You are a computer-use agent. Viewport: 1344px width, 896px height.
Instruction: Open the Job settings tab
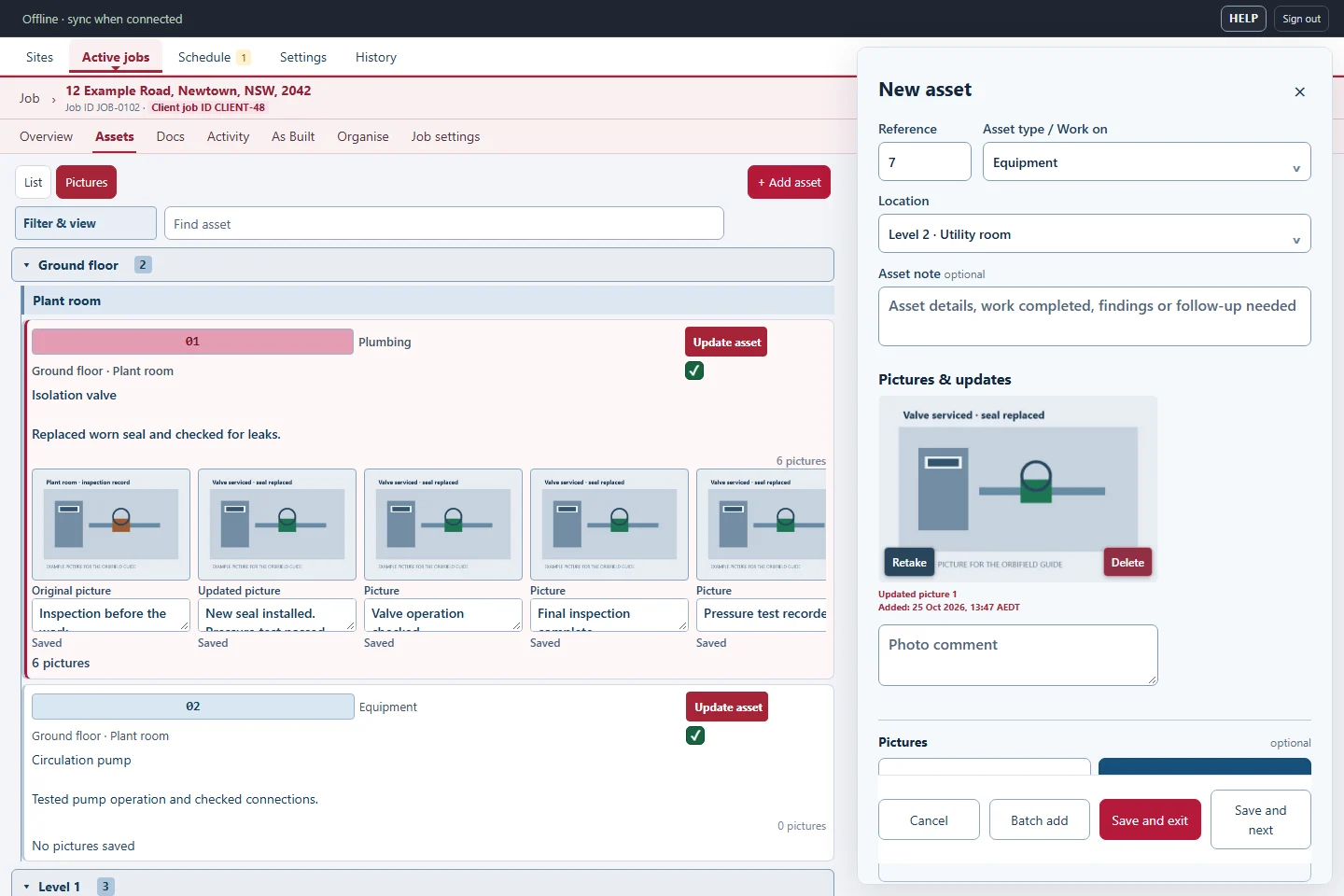pyautogui.click(x=445, y=136)
